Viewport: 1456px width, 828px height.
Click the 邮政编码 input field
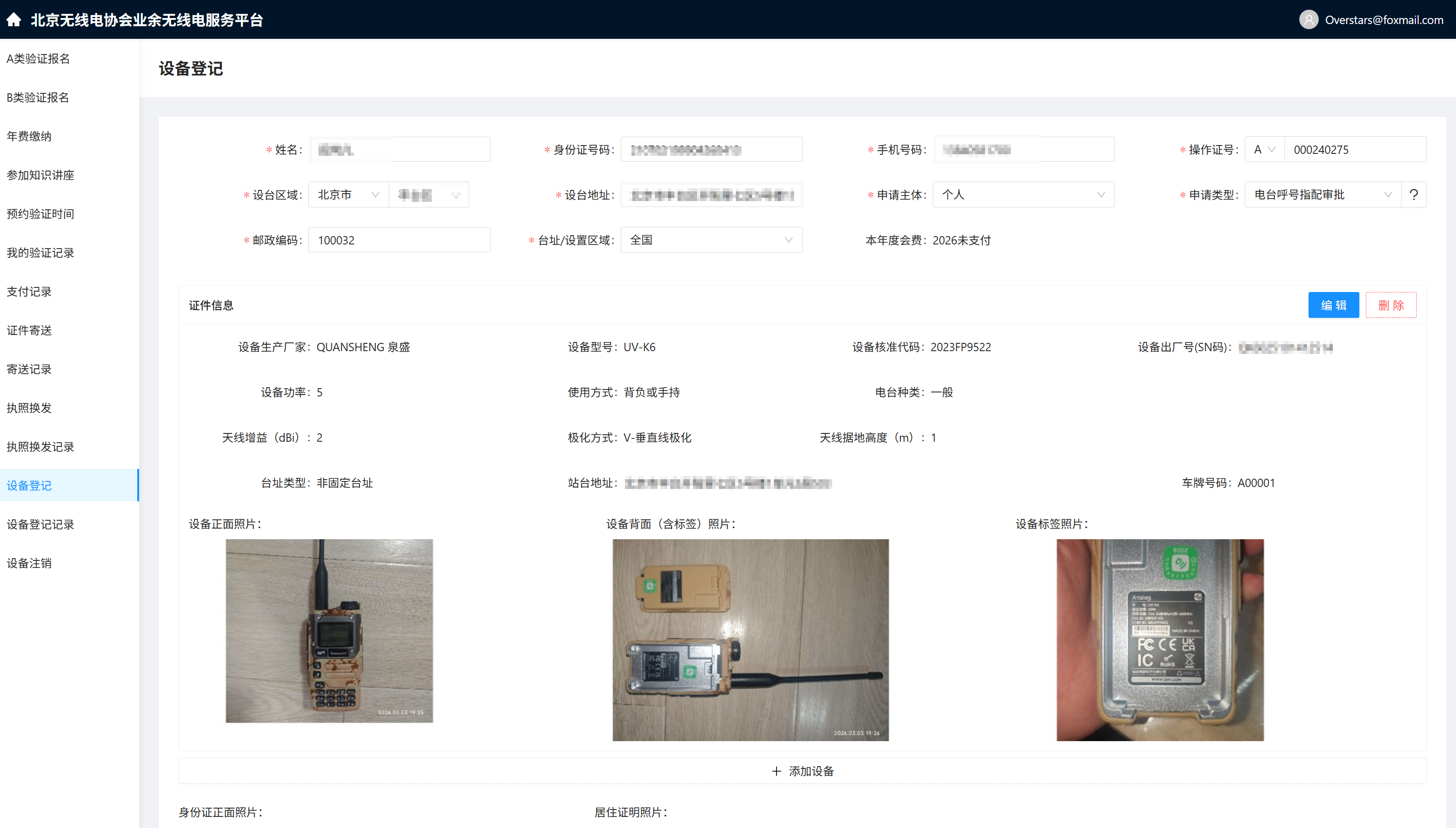pos(399,240)
